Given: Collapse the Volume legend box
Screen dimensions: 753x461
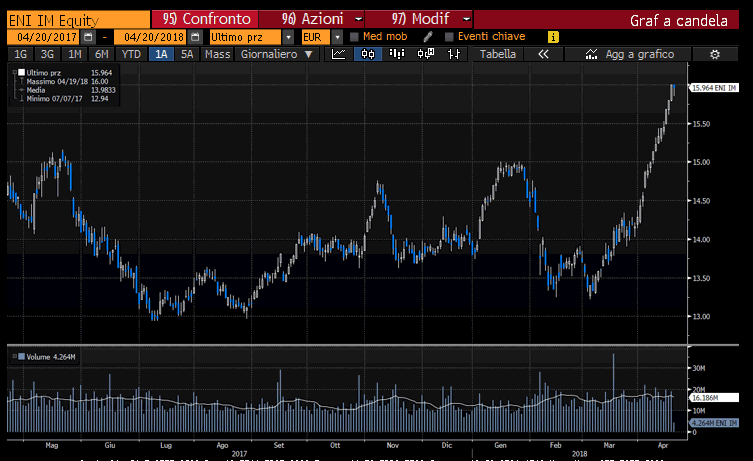Looking at the screenshot, I should pos(14,356).
